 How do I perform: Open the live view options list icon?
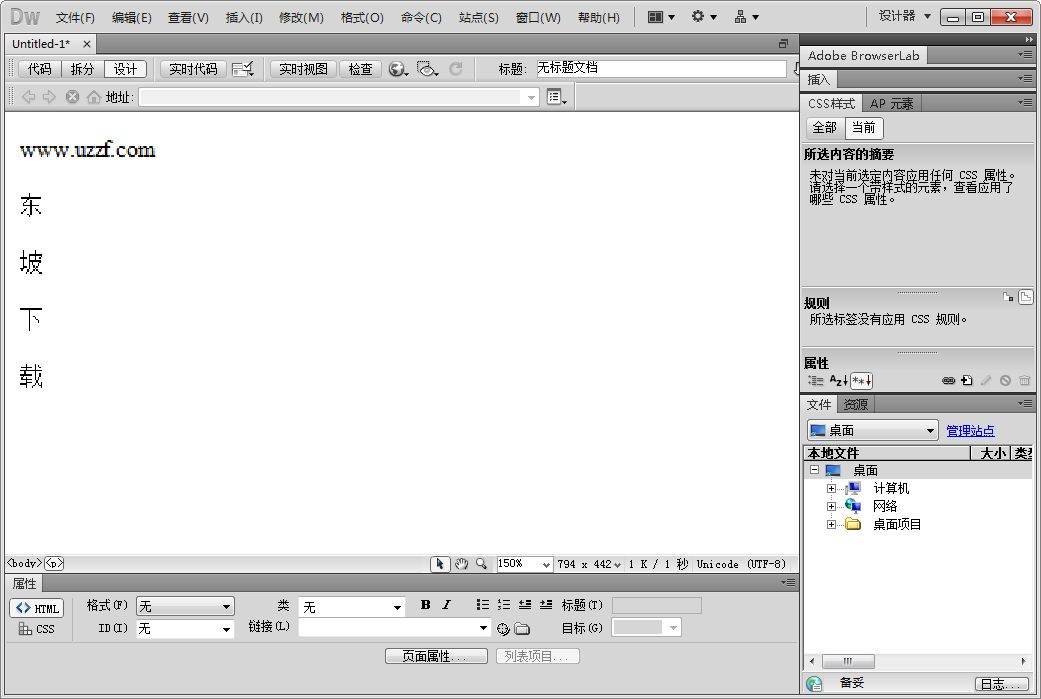(x=556, y=97)
